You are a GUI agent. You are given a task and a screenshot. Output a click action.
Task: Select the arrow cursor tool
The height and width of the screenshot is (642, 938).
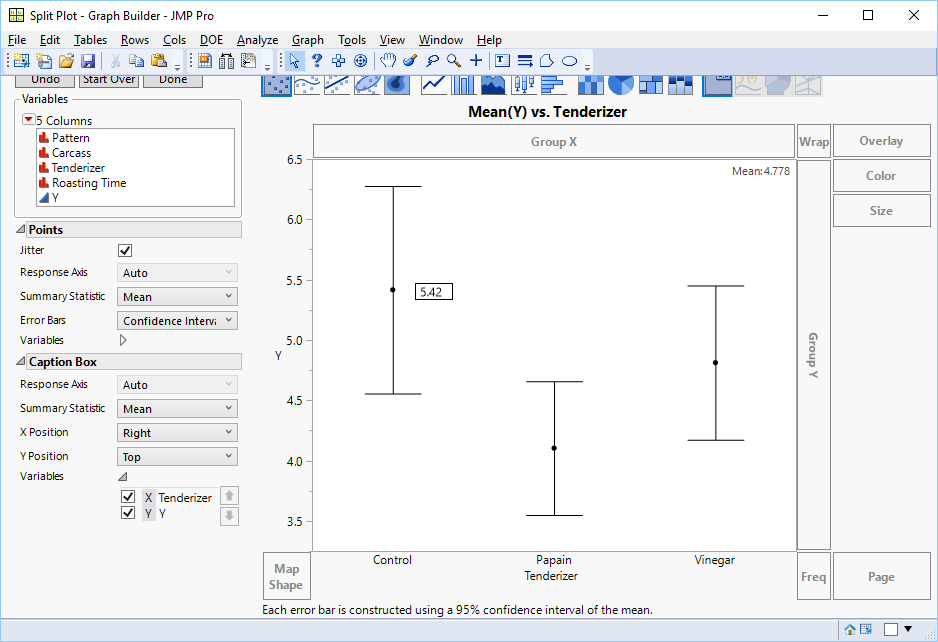(x=294, y=60)
